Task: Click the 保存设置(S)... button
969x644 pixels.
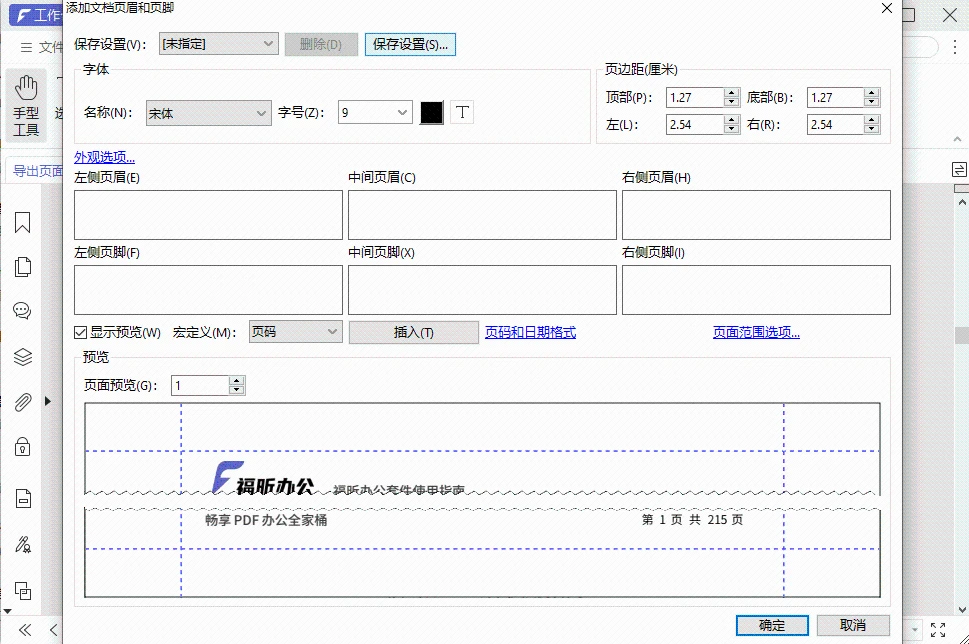Action: click(x=410, y=44)
